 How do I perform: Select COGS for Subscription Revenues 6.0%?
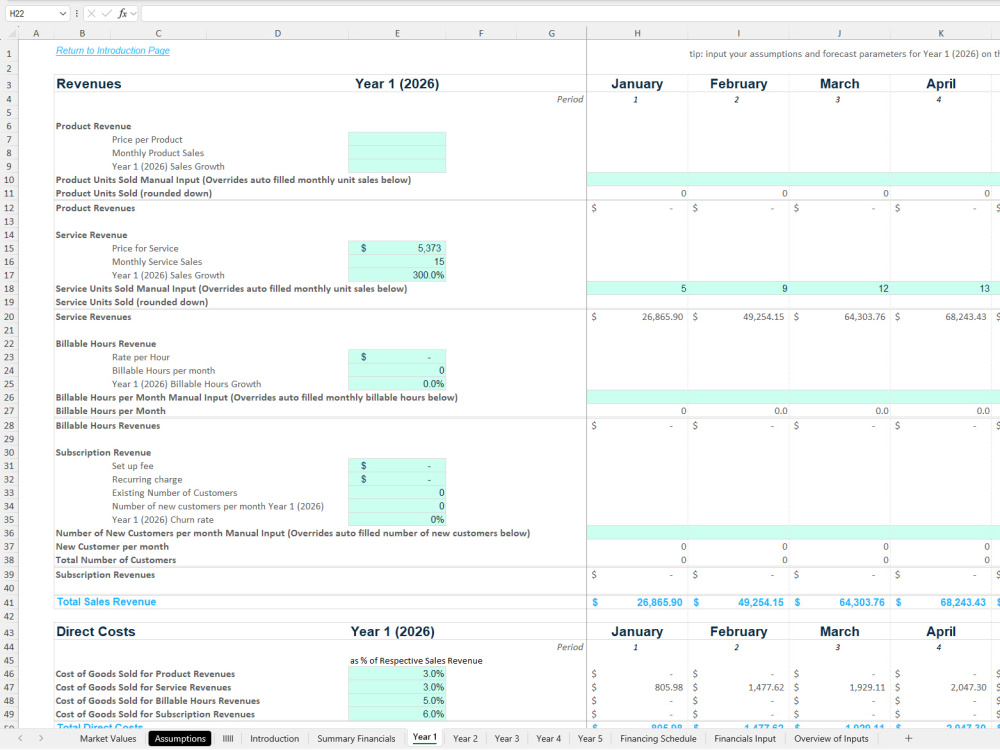pos(397,714)
